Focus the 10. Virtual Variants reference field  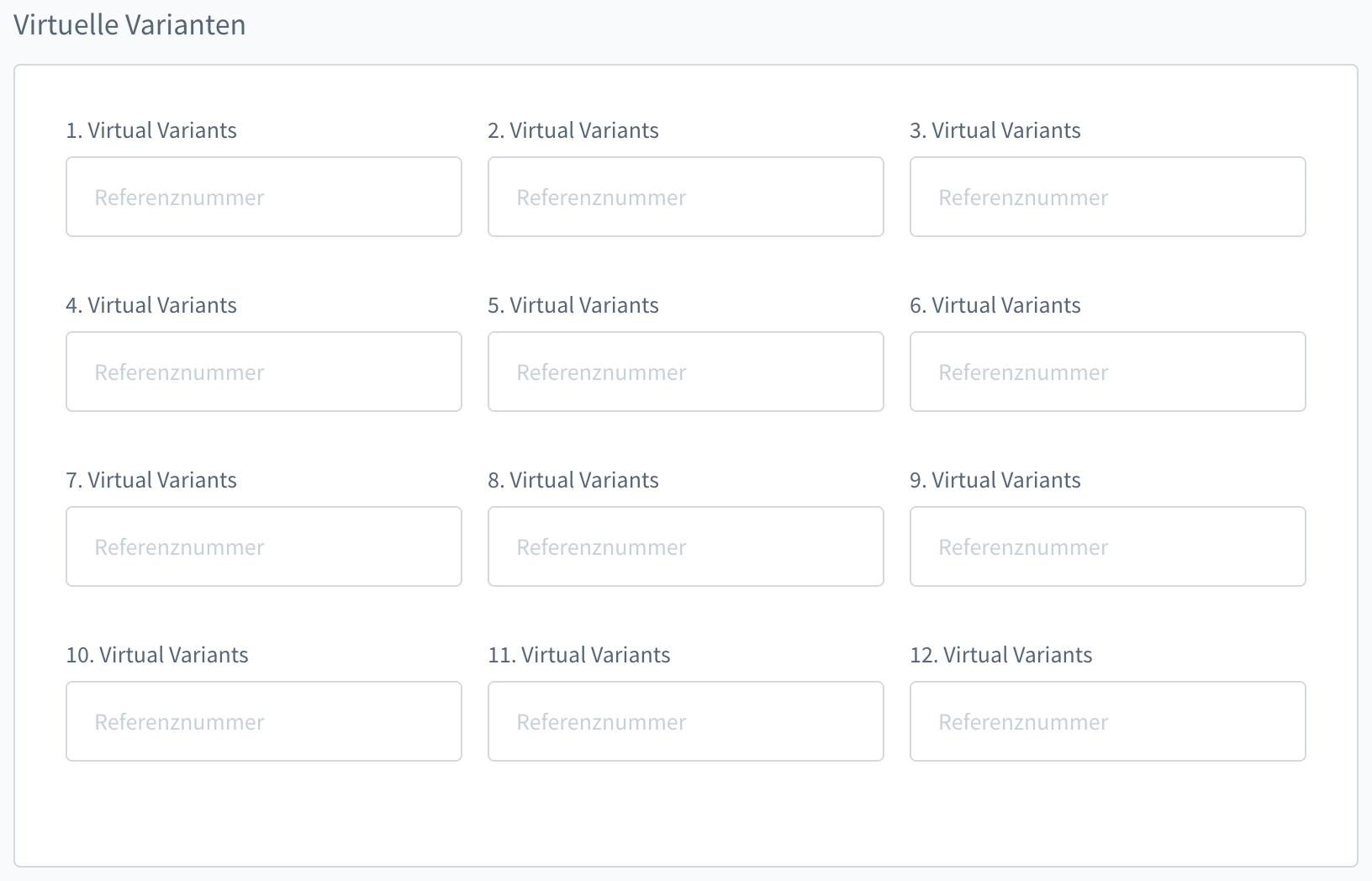(264, 721)
